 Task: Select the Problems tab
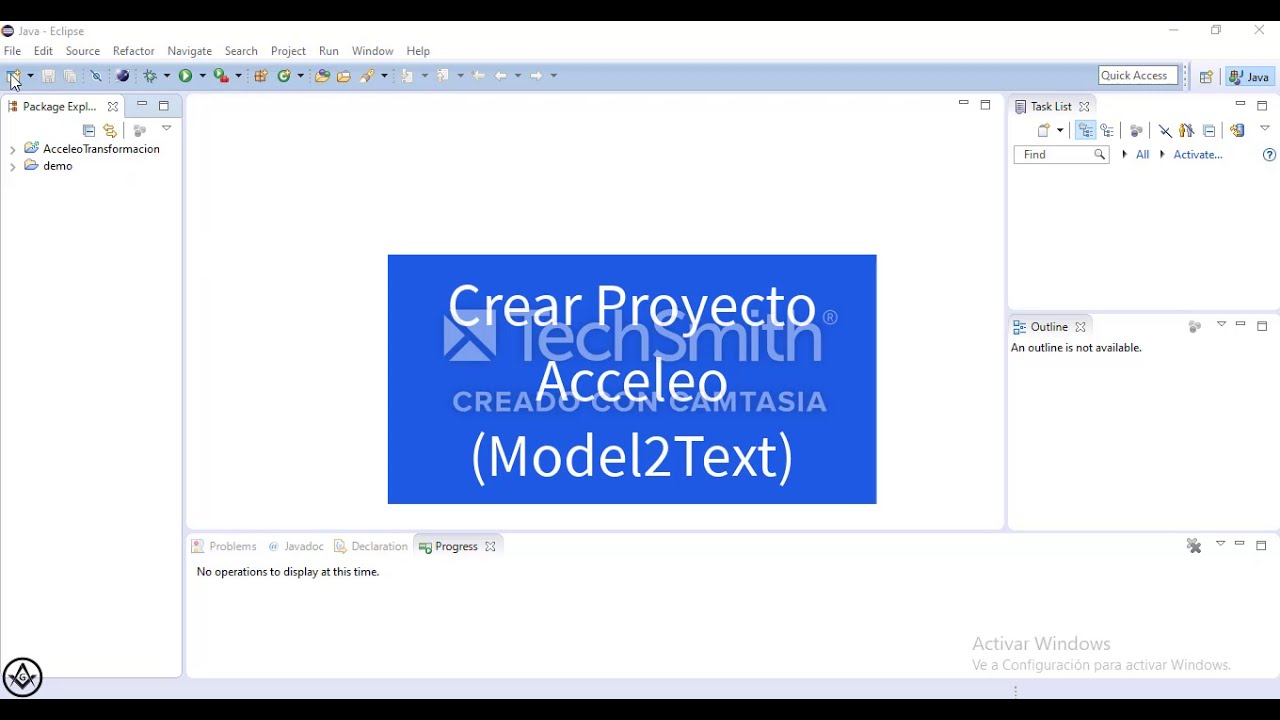pos(224,546)
